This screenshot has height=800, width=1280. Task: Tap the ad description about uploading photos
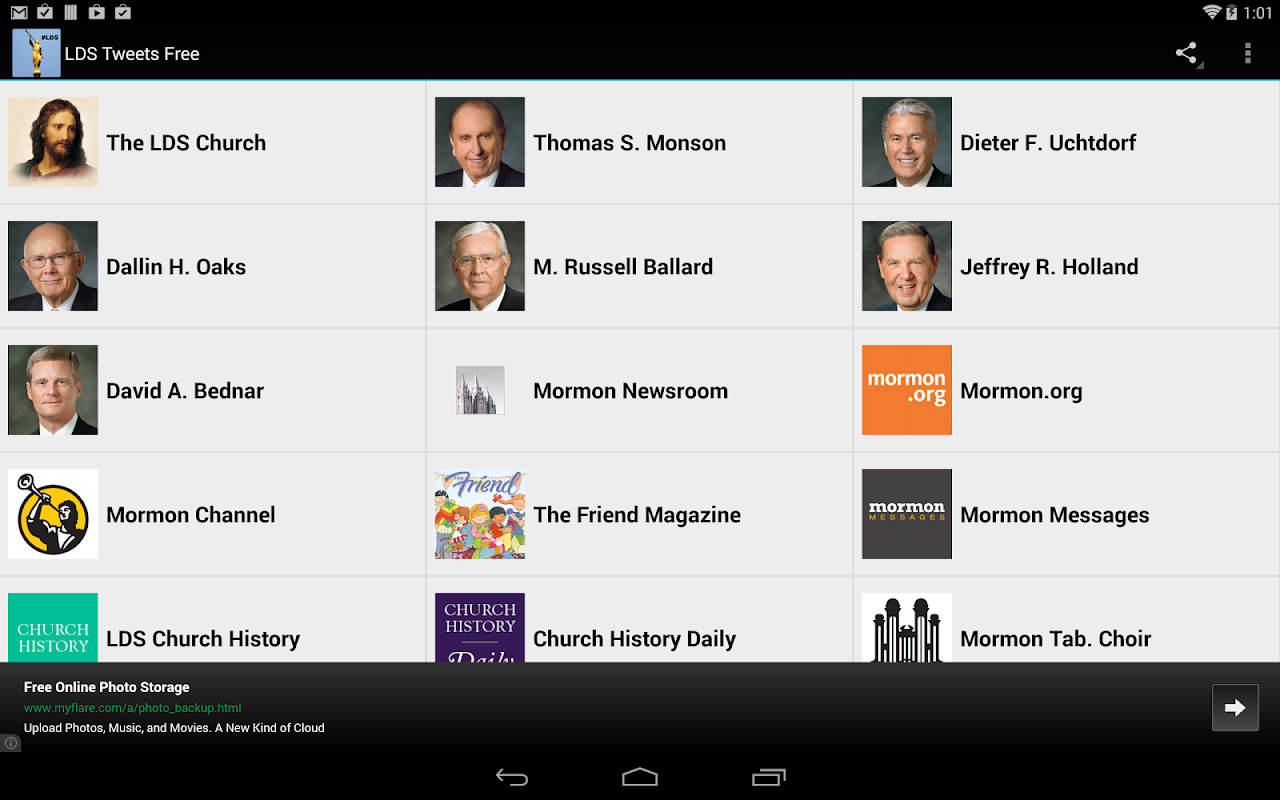pos(174,728)
